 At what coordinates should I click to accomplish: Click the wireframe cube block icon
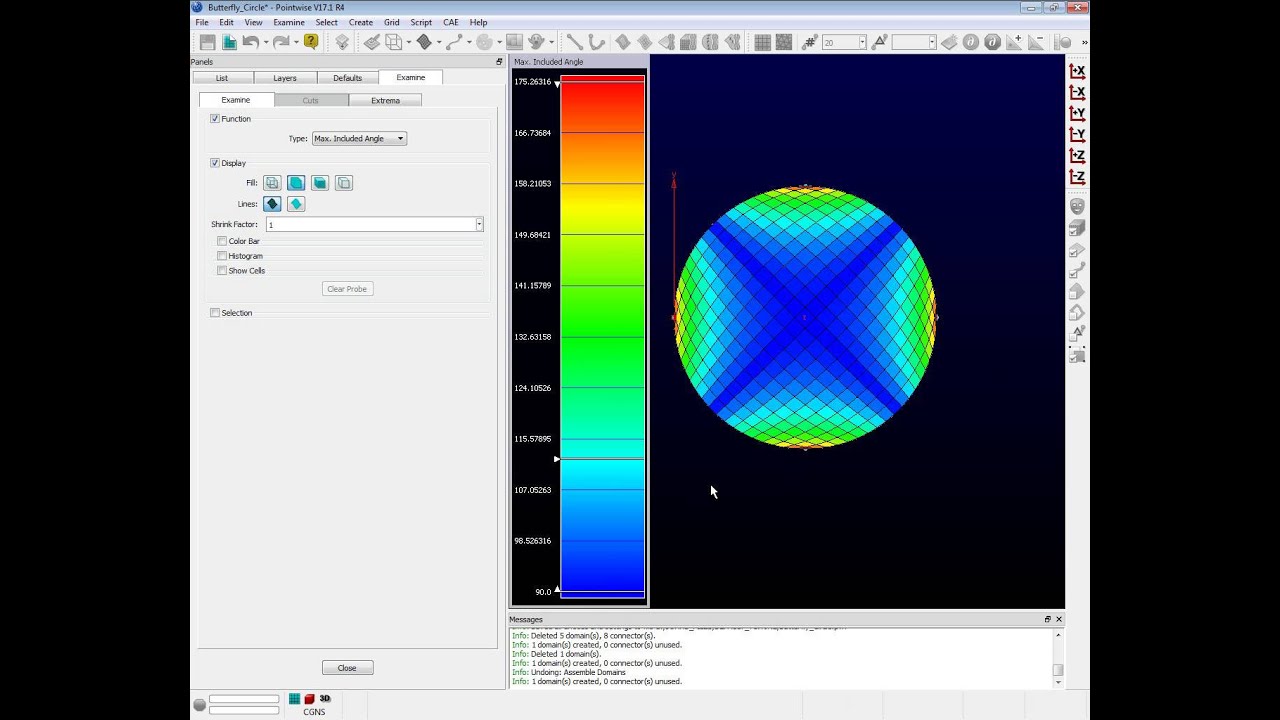[394, 42]
